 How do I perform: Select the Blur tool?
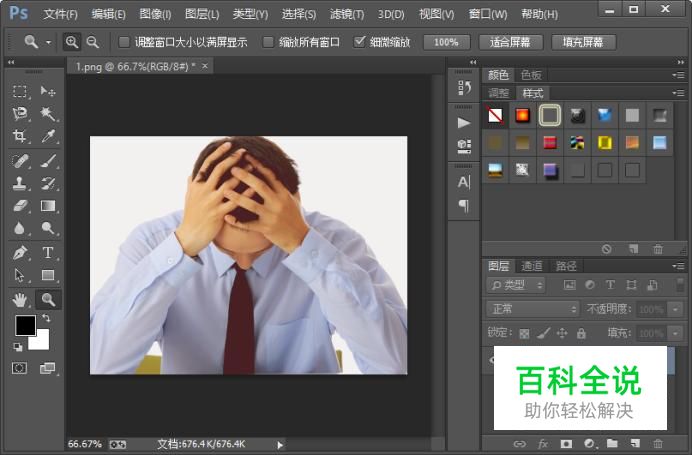(x=19, y=228)
